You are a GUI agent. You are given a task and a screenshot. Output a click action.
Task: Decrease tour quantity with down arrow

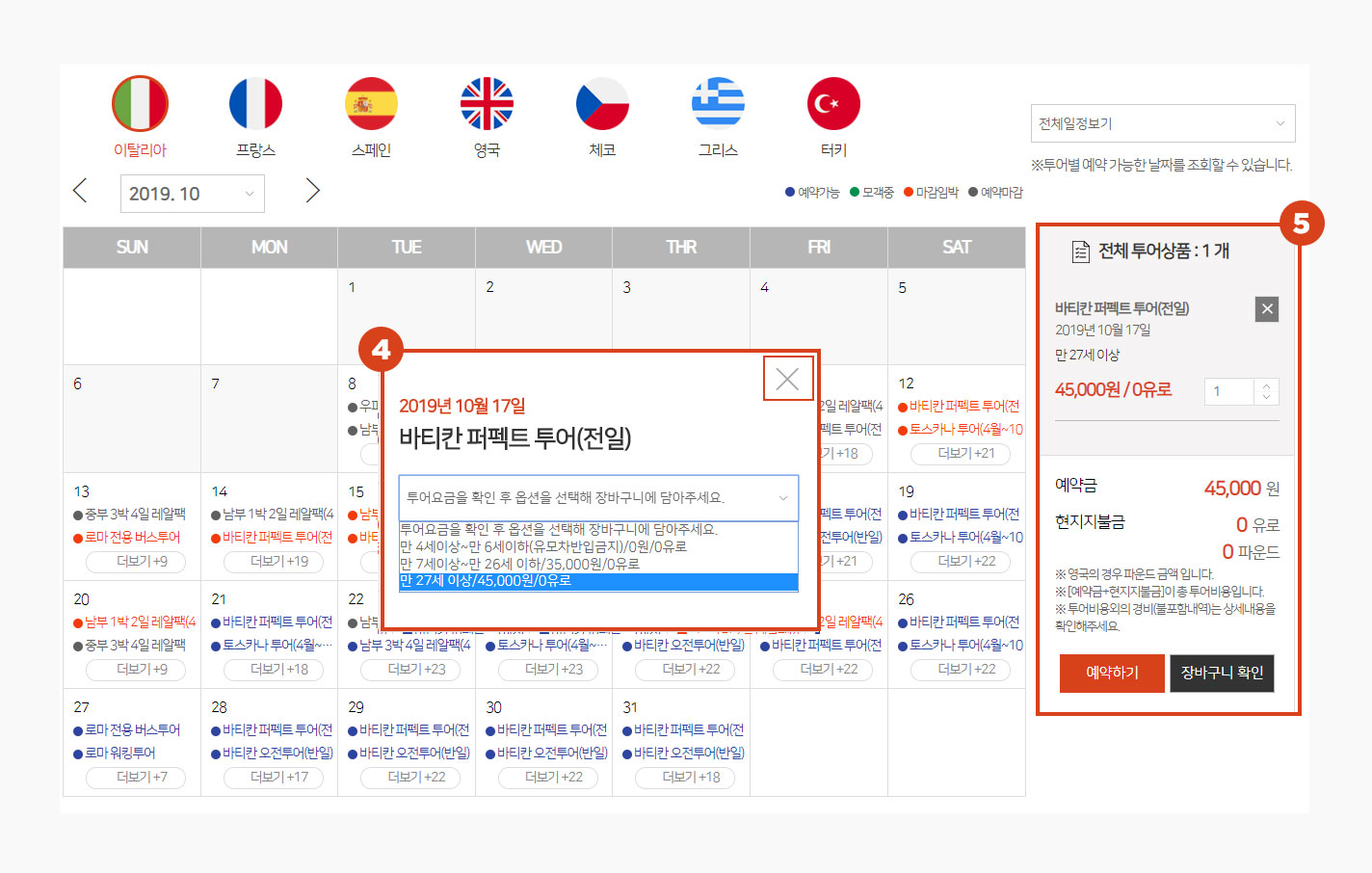click(1266, 397)
